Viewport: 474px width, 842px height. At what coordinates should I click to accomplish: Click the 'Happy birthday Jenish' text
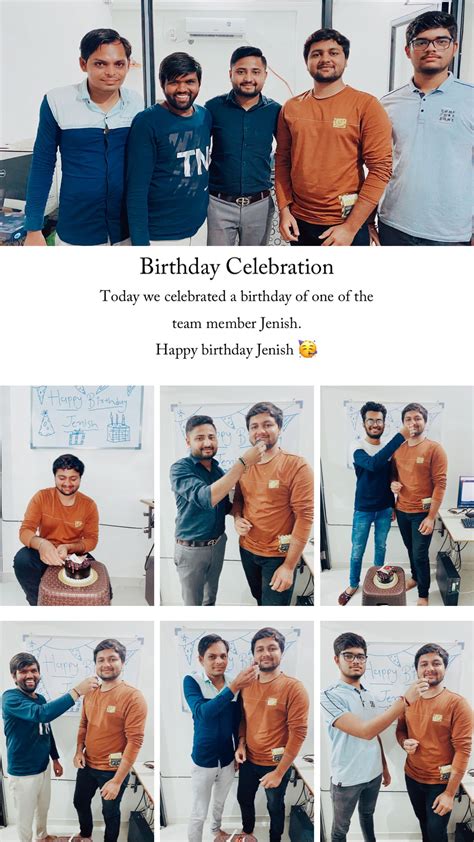click(x=225, y=350)
